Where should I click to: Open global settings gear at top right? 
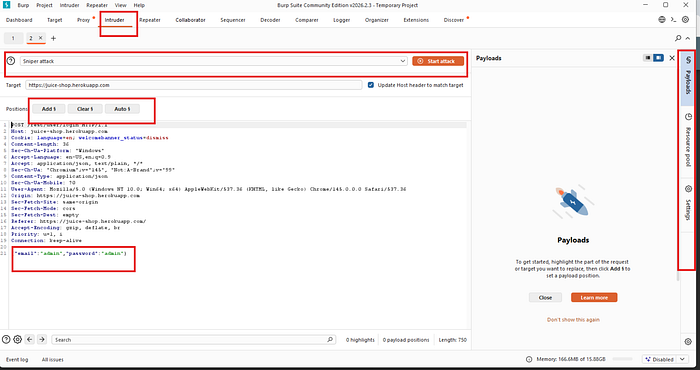686,20
